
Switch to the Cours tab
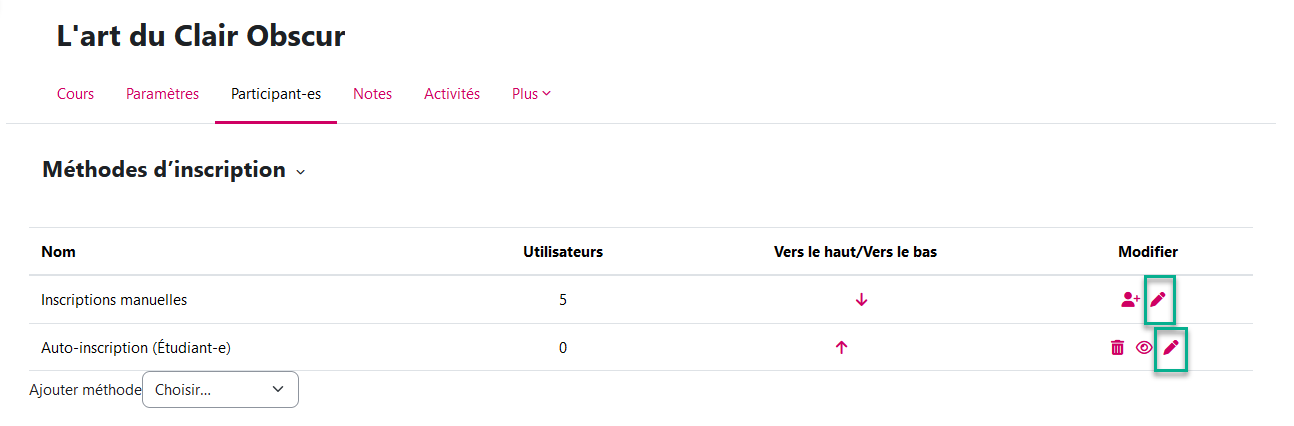(75, 94)
